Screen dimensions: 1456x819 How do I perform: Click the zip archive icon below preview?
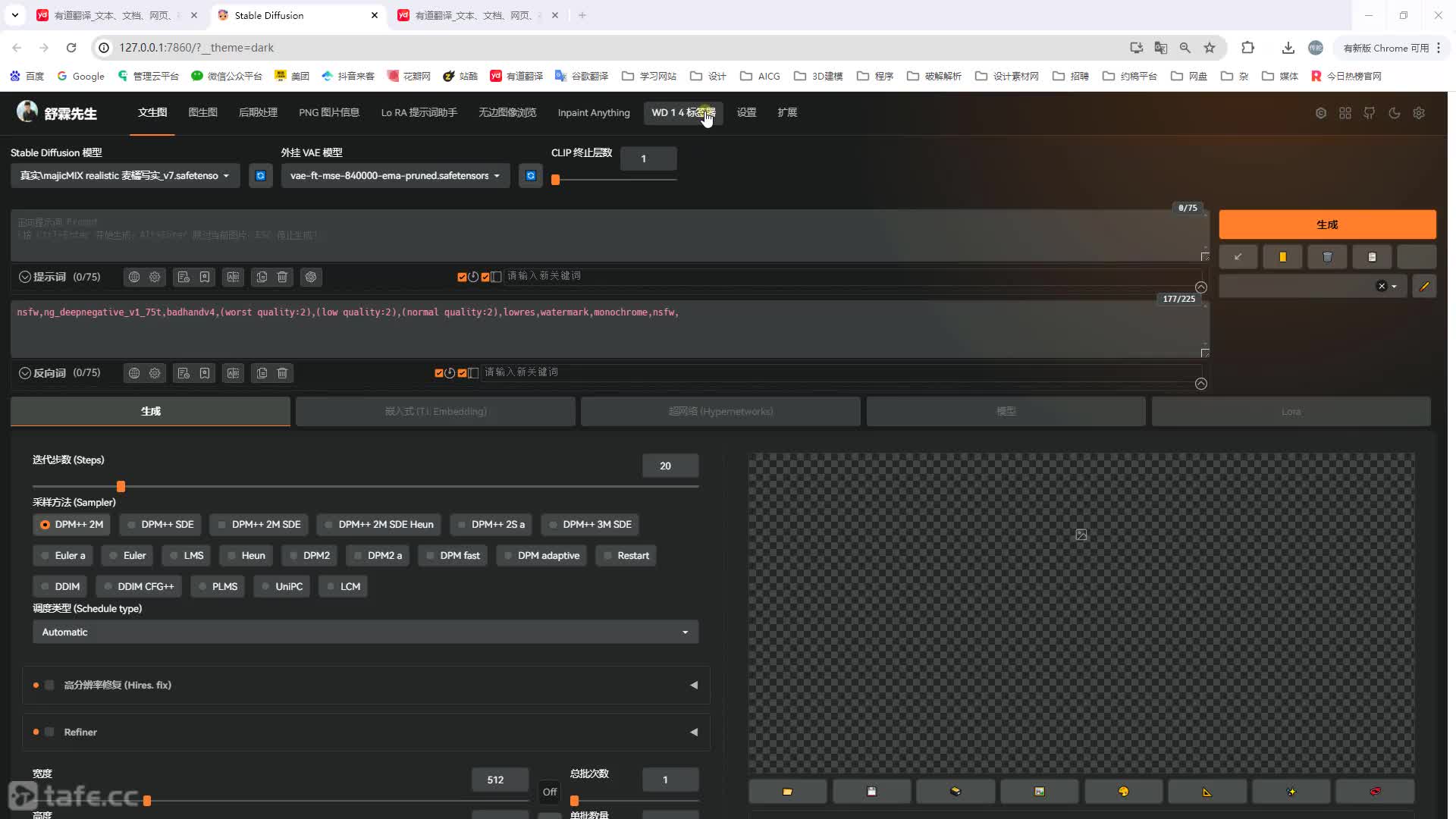tap(955, 791)
